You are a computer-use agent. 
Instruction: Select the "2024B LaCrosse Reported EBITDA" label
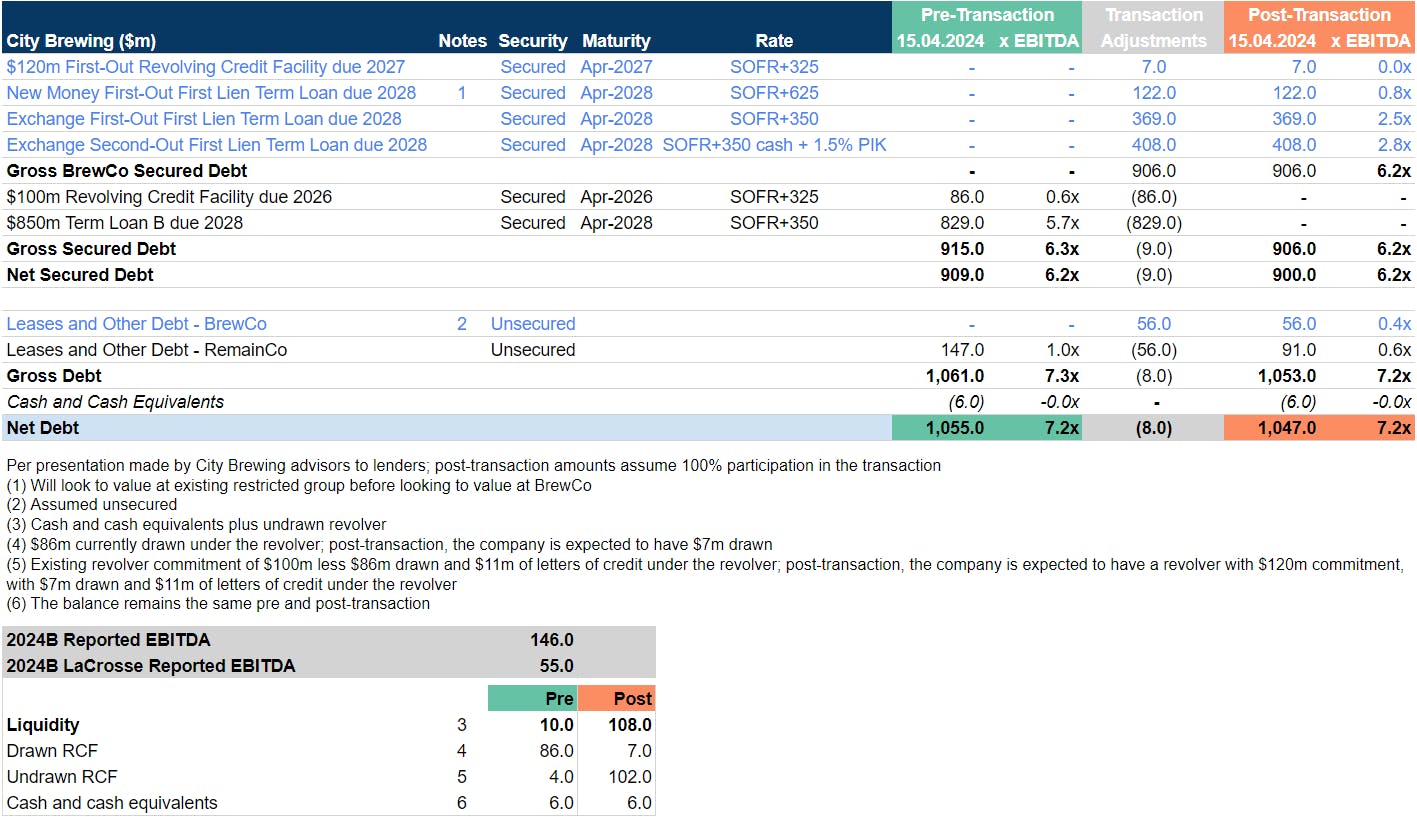[151, 666]
